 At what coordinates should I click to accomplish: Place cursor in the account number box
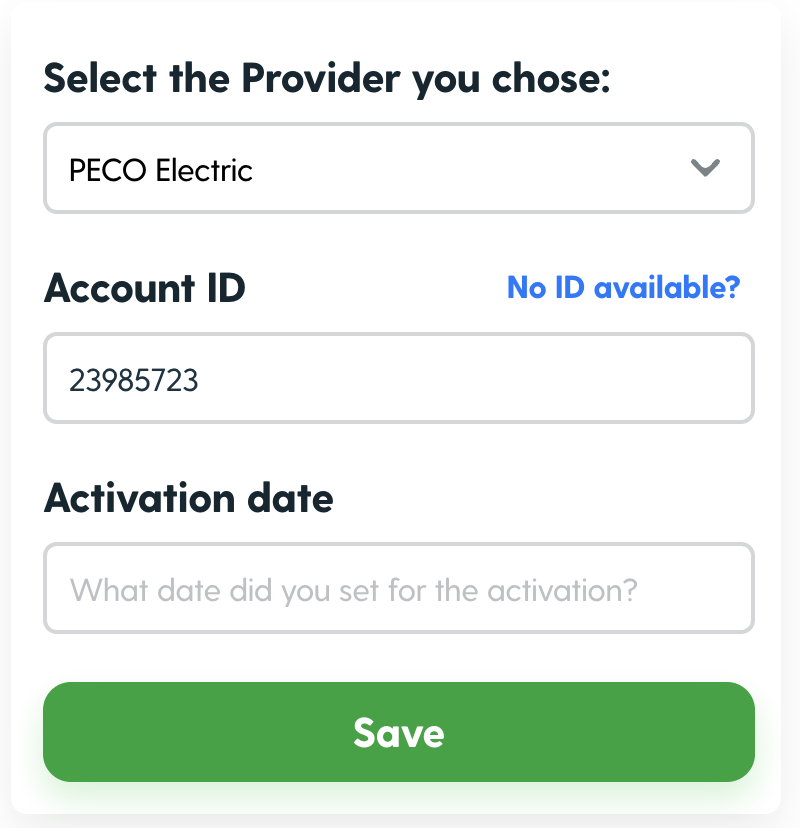(x=398, y=378)
